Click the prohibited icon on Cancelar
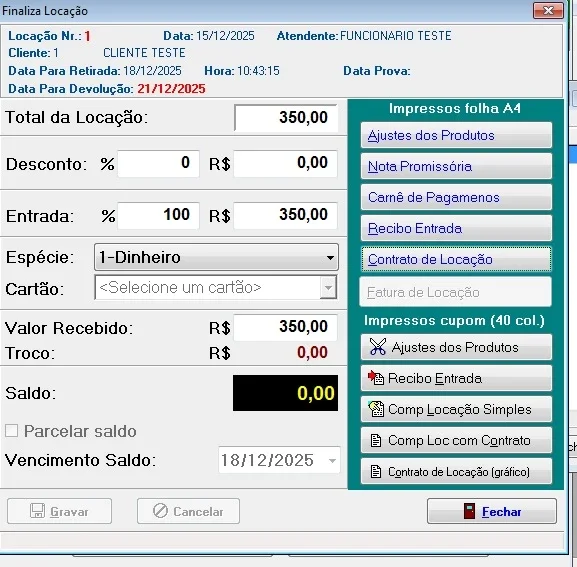This screenshot has height=567, width=577. (160, 511)
